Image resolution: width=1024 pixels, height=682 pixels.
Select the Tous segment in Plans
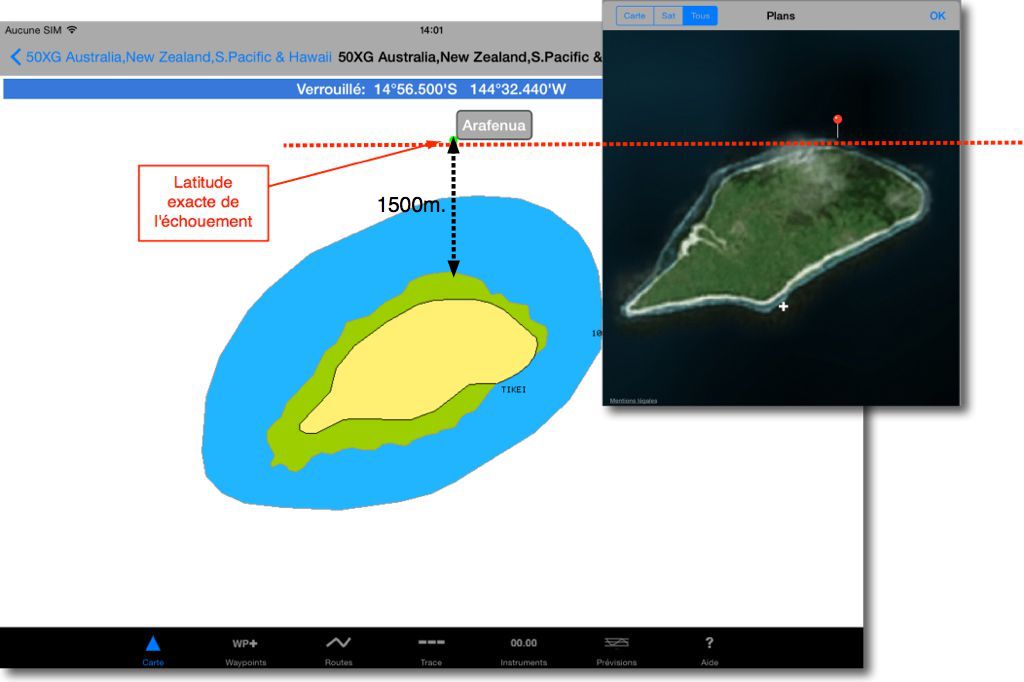pyautogui.click(x=700, y=16)
